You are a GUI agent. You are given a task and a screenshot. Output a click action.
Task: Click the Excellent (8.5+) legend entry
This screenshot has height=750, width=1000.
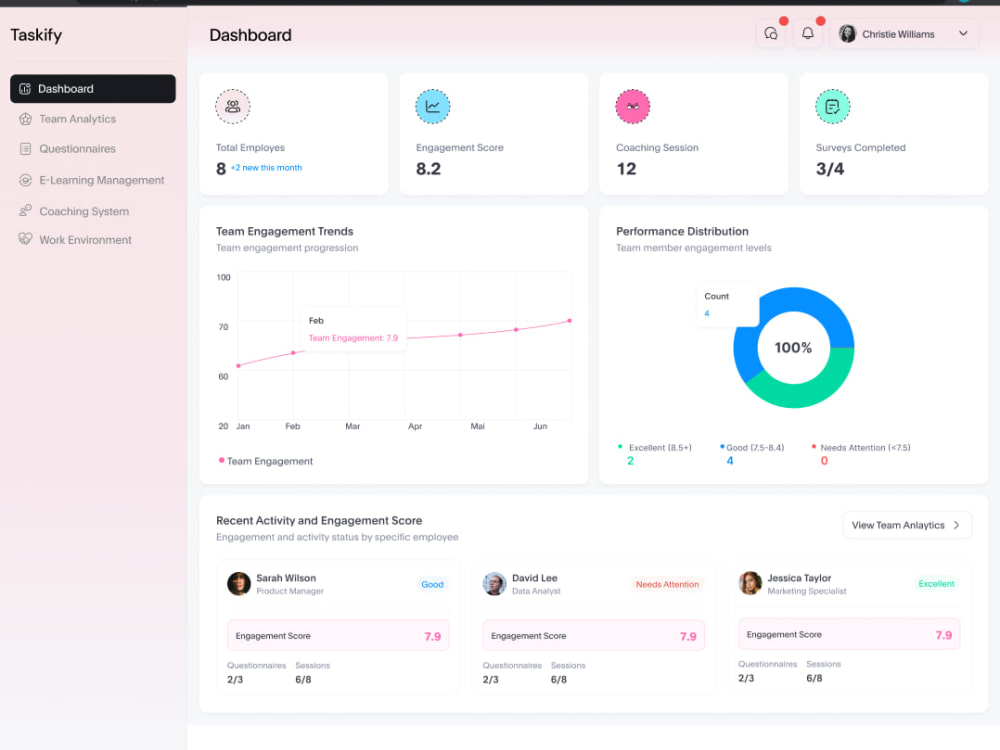(654, 453)
